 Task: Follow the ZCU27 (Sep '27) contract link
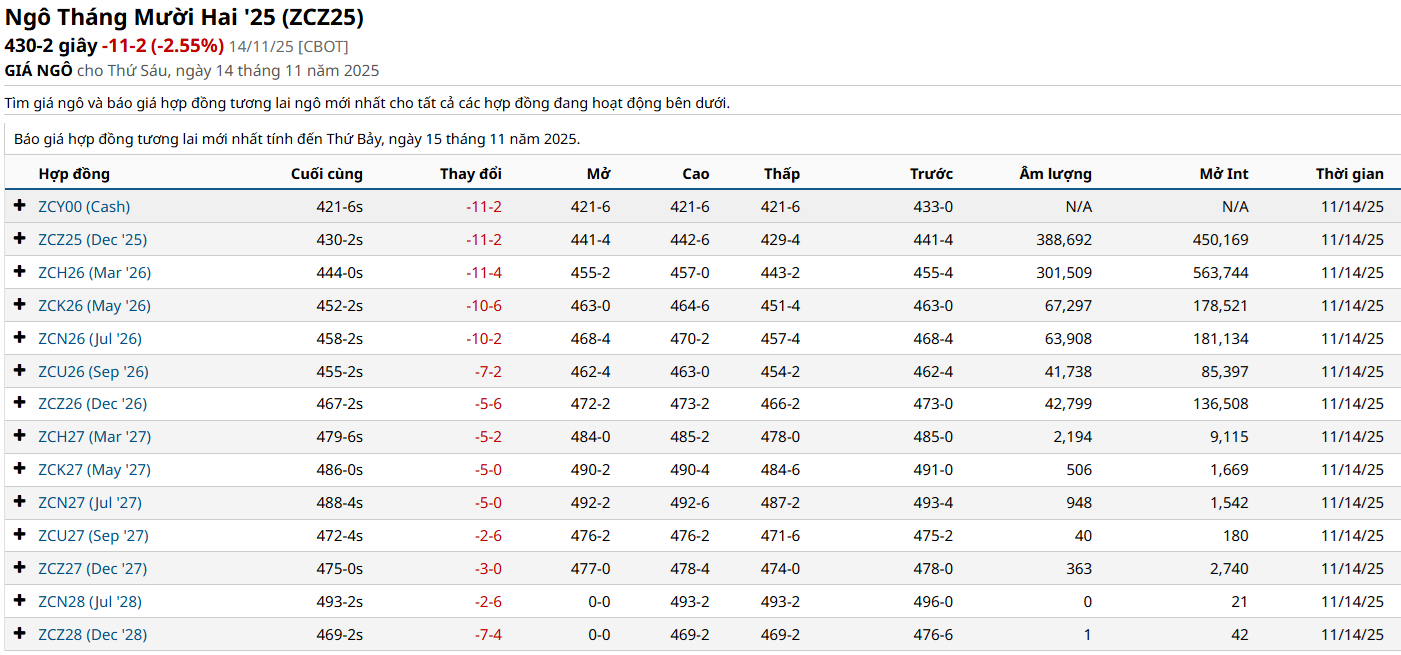coord(93,536)
